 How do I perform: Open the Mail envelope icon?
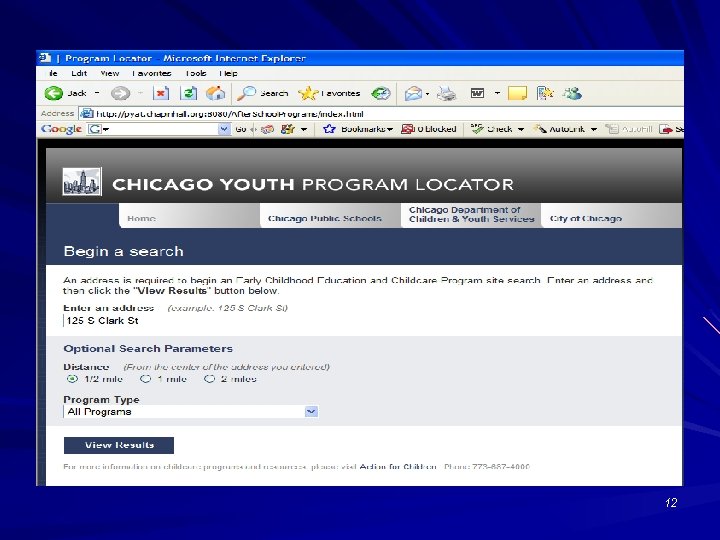[x=413, y=94]
